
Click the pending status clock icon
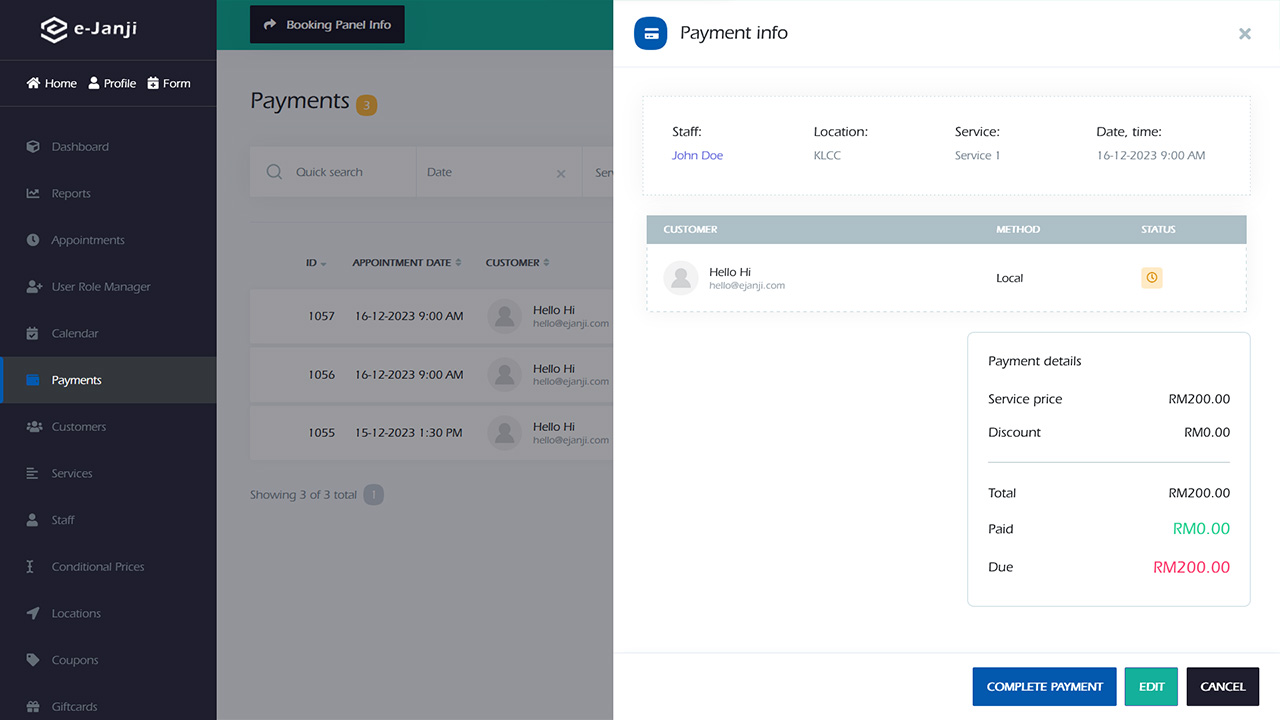(1152, 278)
